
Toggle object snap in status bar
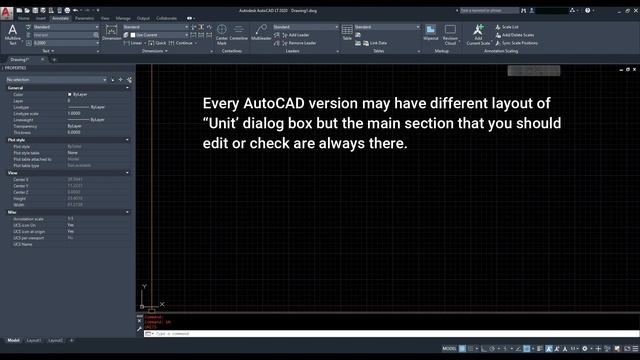tap(527, 349)
